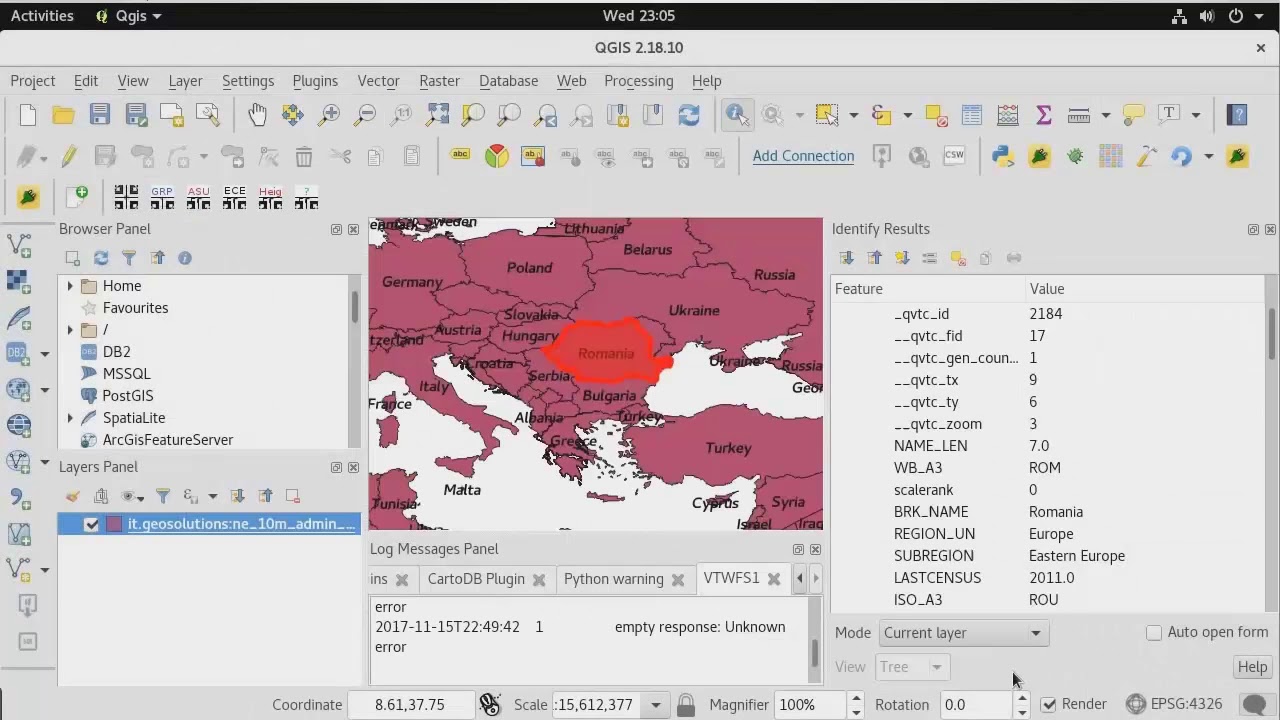
Task: Click the EPSG:4326 CRS button
Action: click(x=1174, y=704)
